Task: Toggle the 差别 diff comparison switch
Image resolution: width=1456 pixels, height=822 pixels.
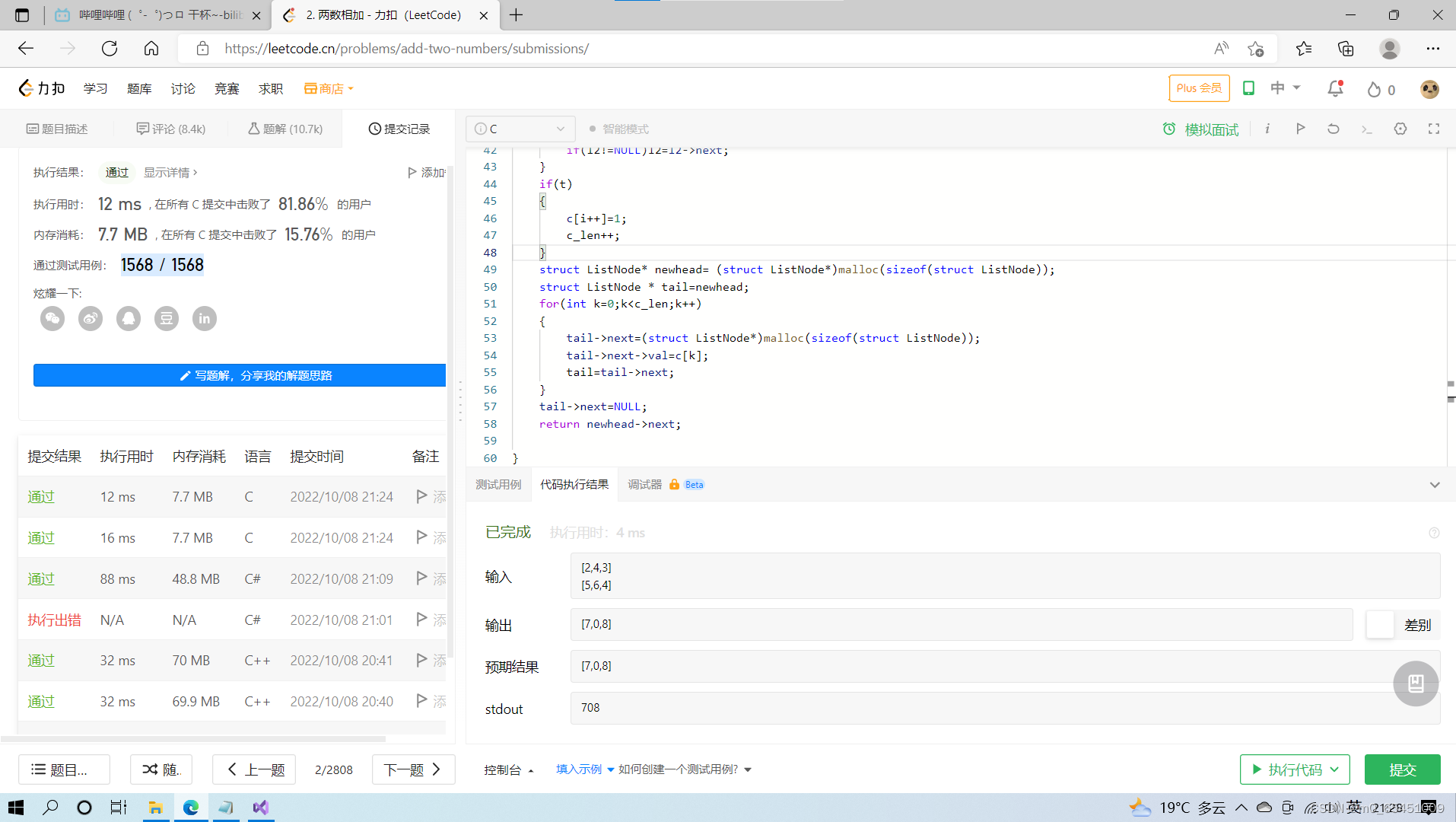Action: tap(1381, 625)
